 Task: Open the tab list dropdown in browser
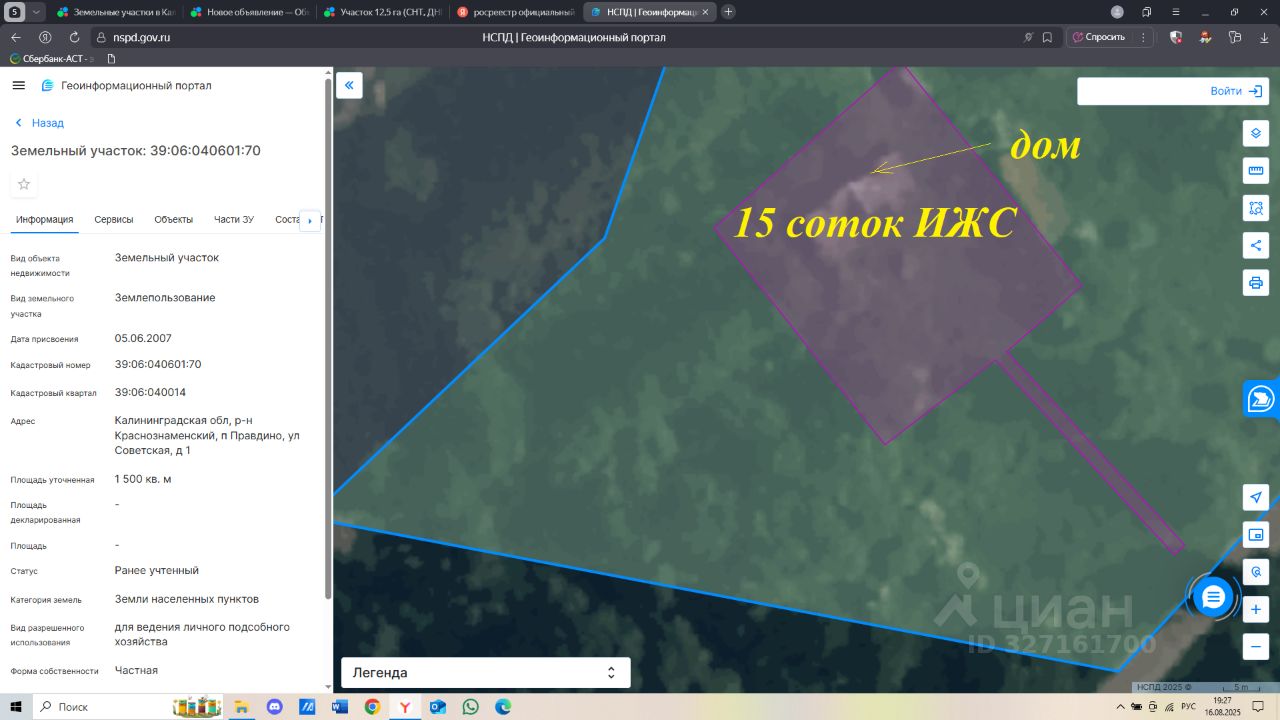pos(37,12)
